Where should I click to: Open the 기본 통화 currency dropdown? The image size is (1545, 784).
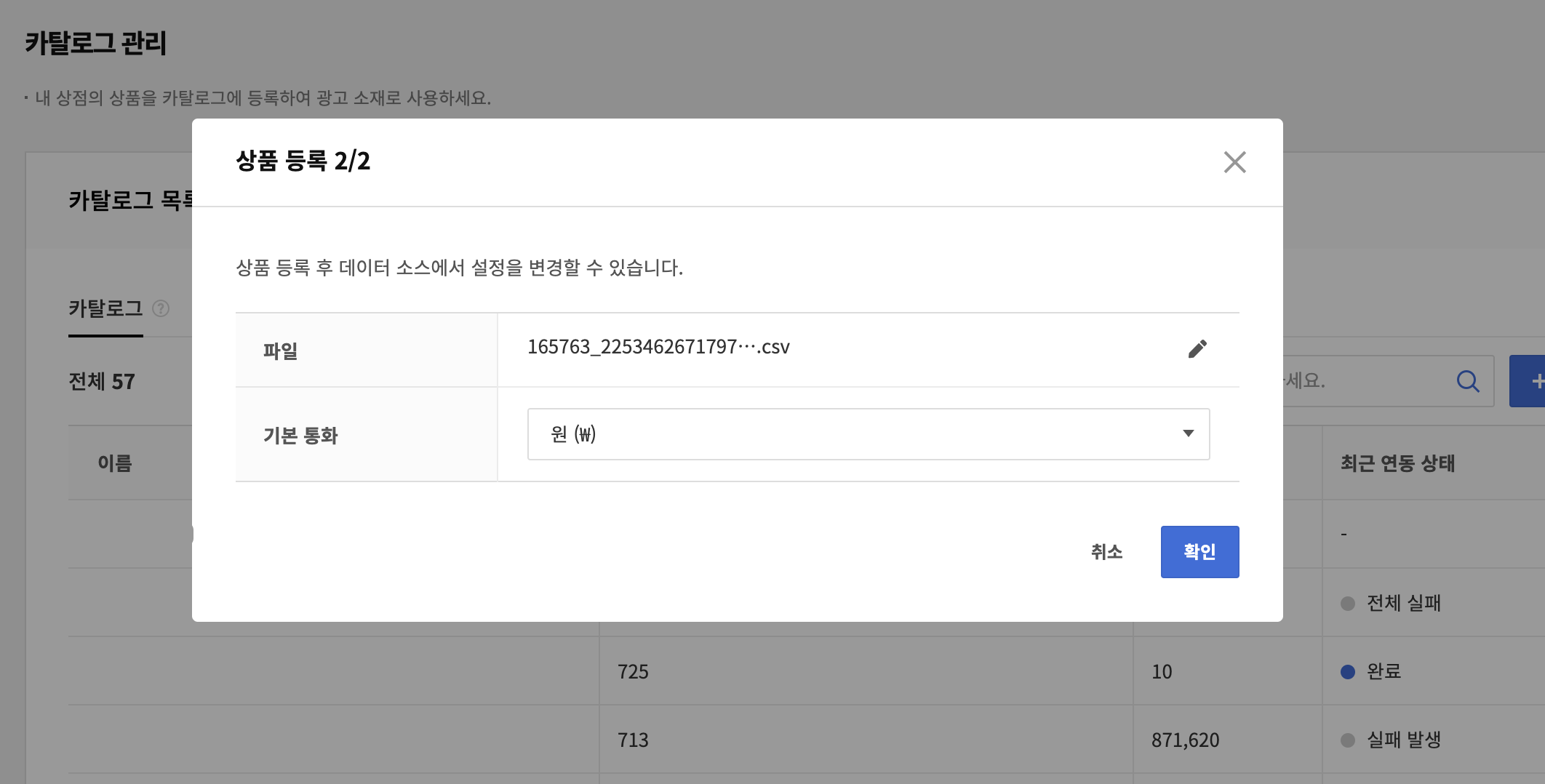click(868, 434)
